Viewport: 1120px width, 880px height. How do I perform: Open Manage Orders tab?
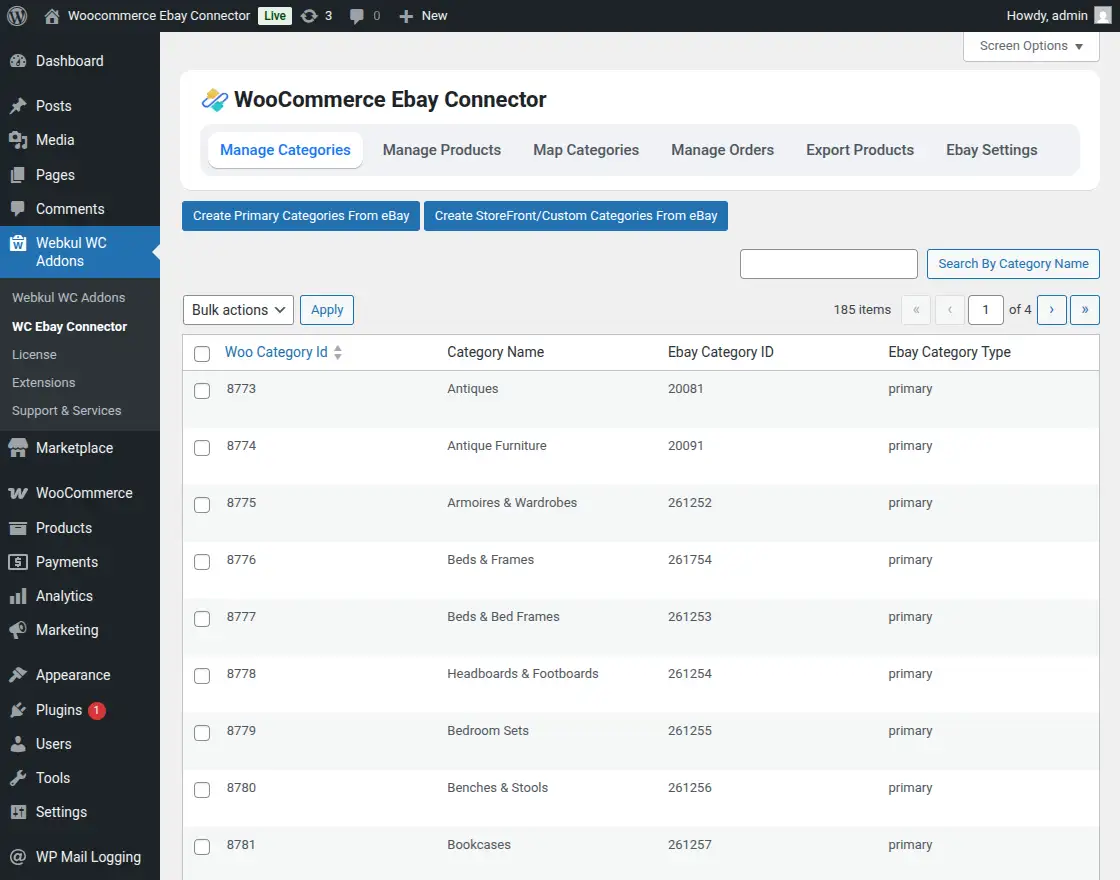point(722,150)
